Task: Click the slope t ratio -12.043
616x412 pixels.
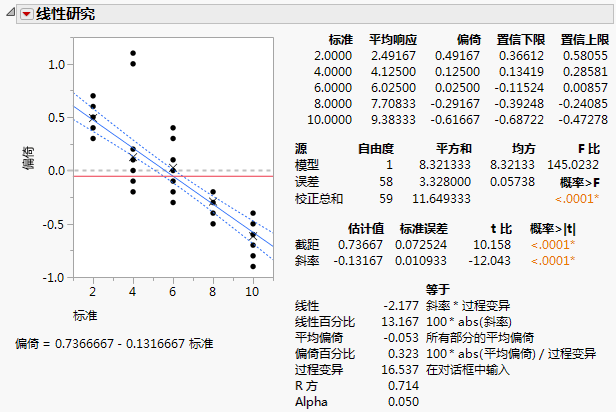Action: (x=490, y=261)
